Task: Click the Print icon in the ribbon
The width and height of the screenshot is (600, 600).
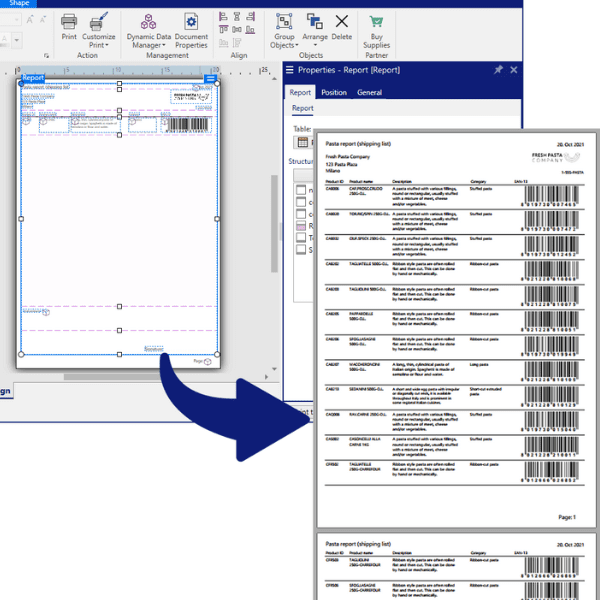Action: coord(68,21)
